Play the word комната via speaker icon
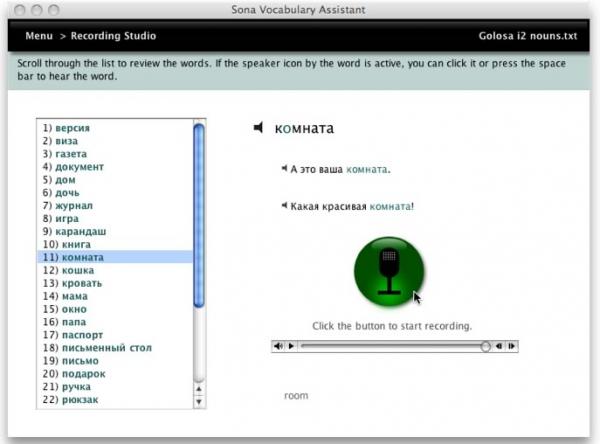The image size is (600, 444). click(258, 128)
